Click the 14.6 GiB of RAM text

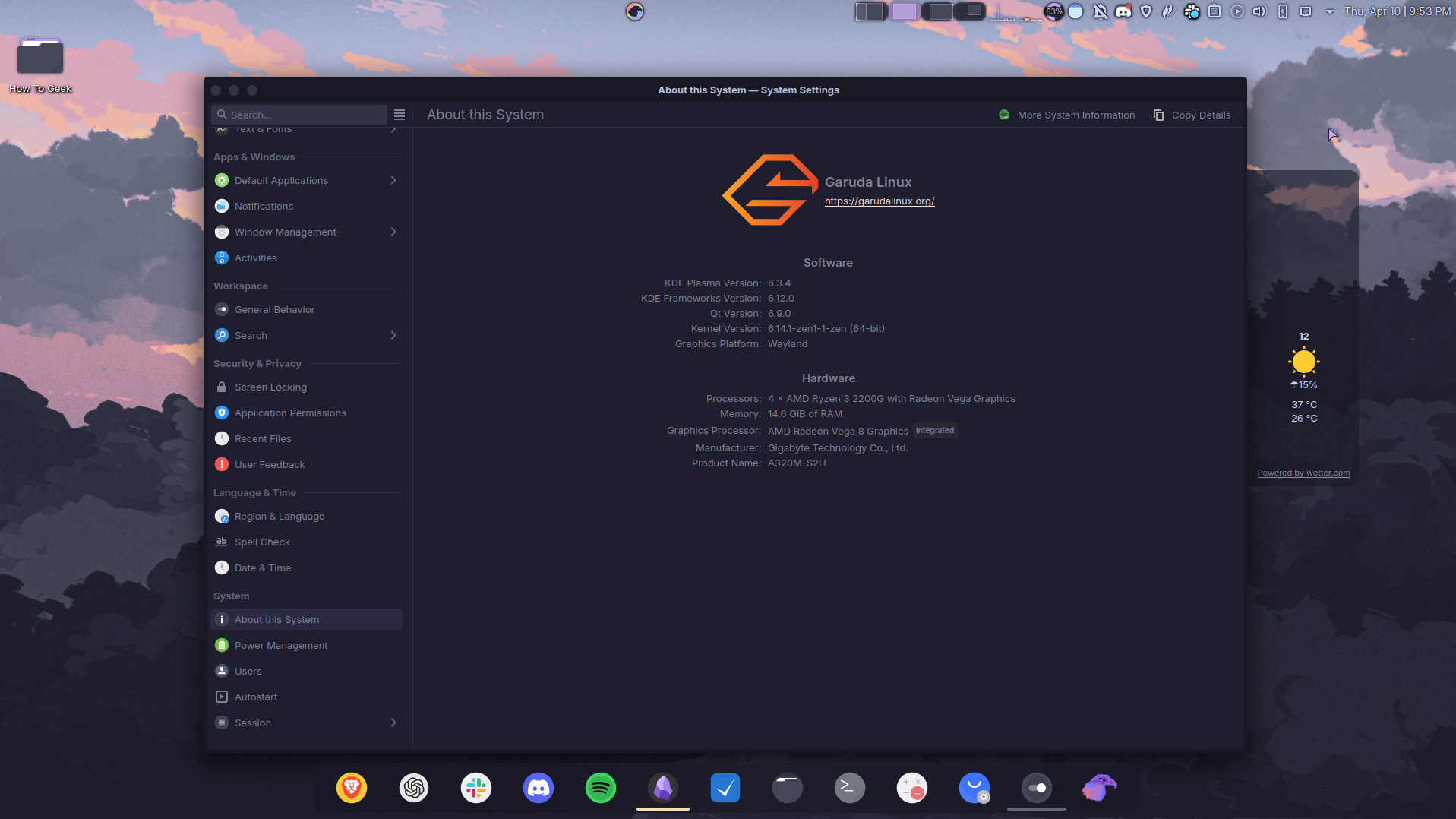coord(805,414)
